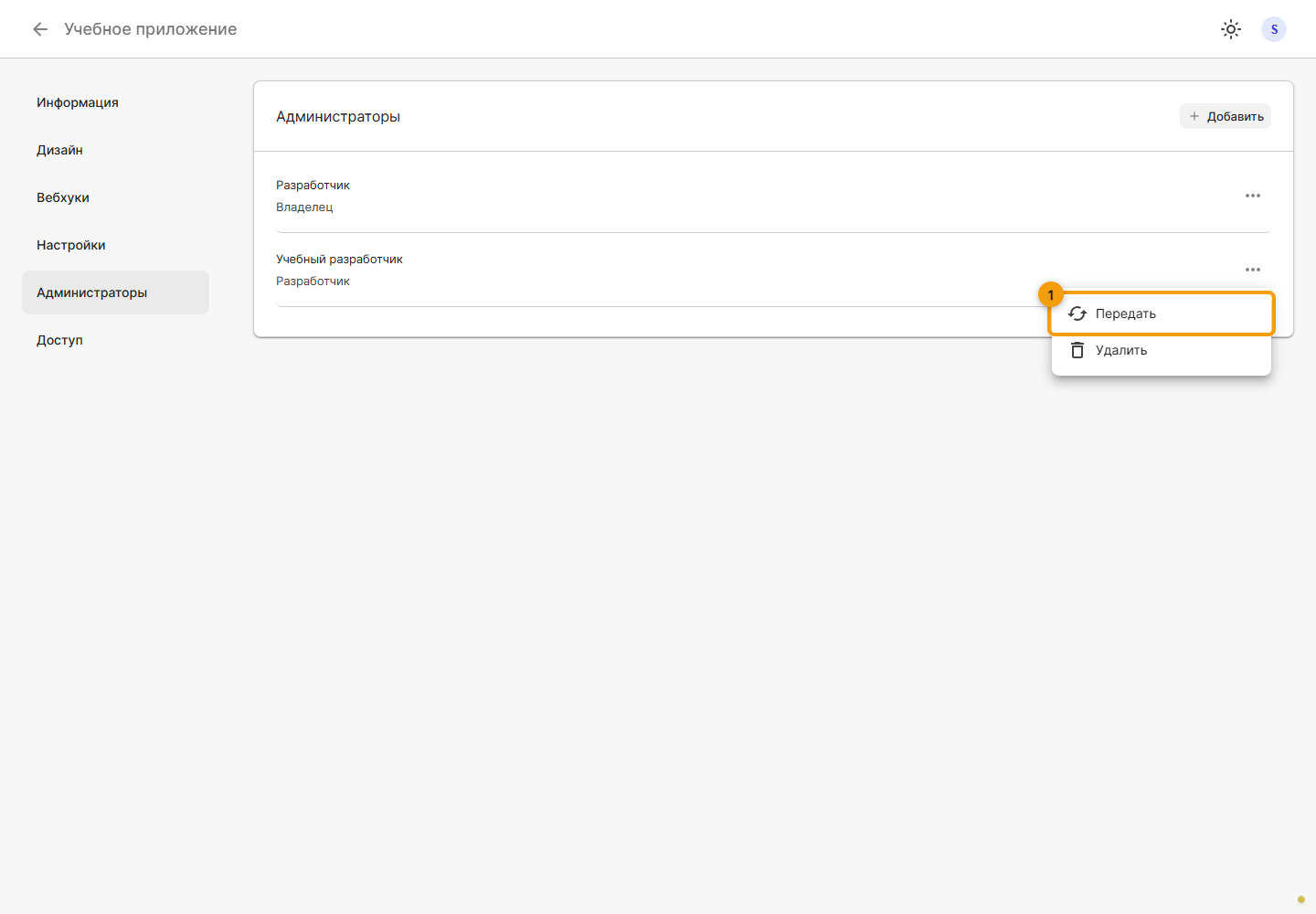This screenshot has width=1316, height=914.
Task: Click the Учебное приложение title
Action: pos(151,29)
